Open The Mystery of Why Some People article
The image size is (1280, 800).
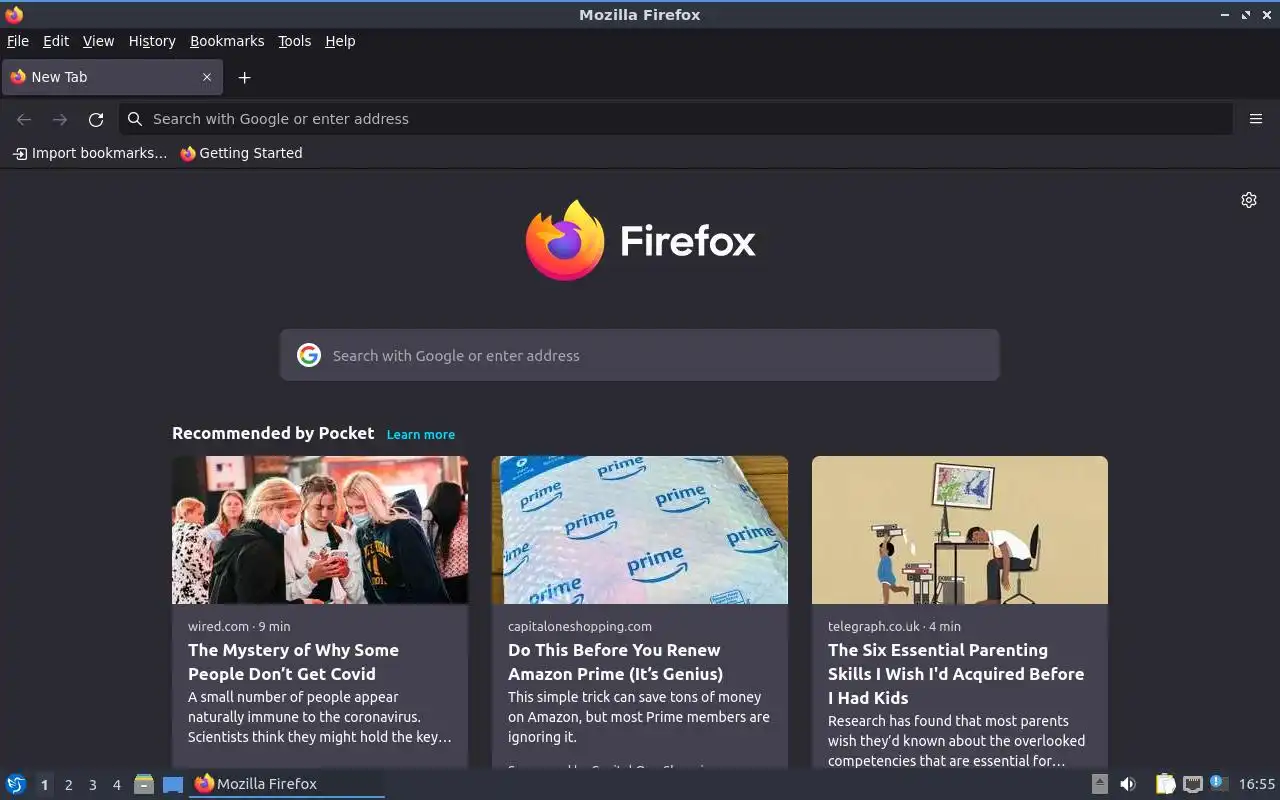(x=293, y=662)
